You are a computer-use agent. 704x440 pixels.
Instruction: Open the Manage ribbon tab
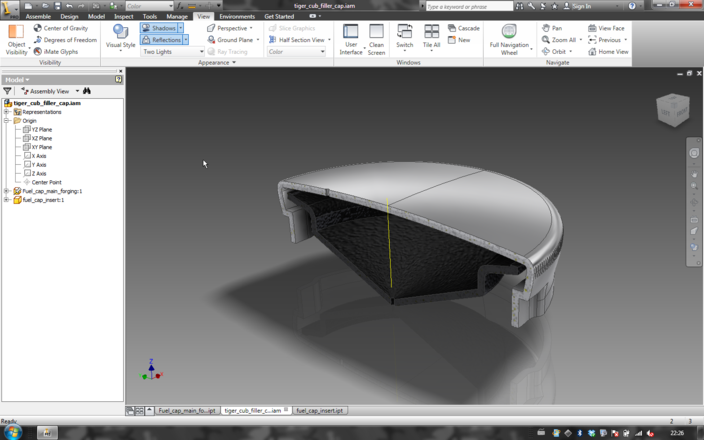[177, 17]
